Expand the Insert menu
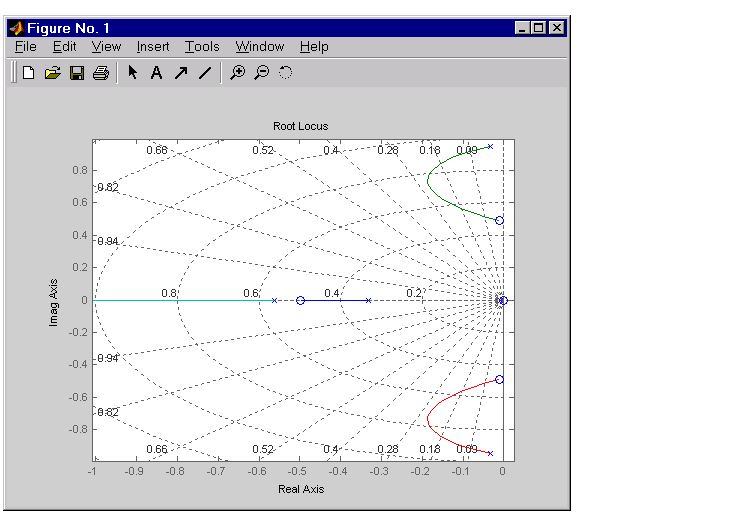The image size is (750, 520). (x=153, y=47)
